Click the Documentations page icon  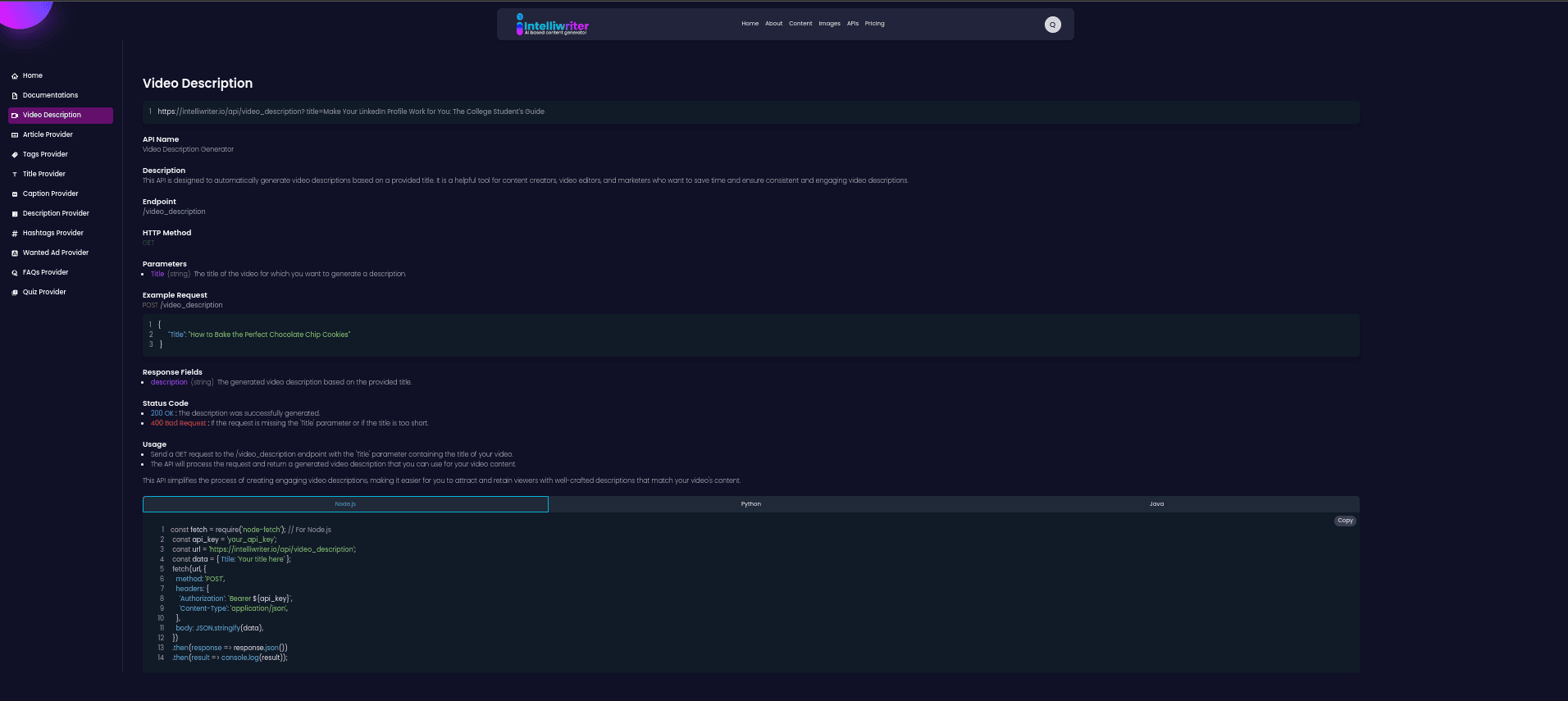click(x=15, y=96)
